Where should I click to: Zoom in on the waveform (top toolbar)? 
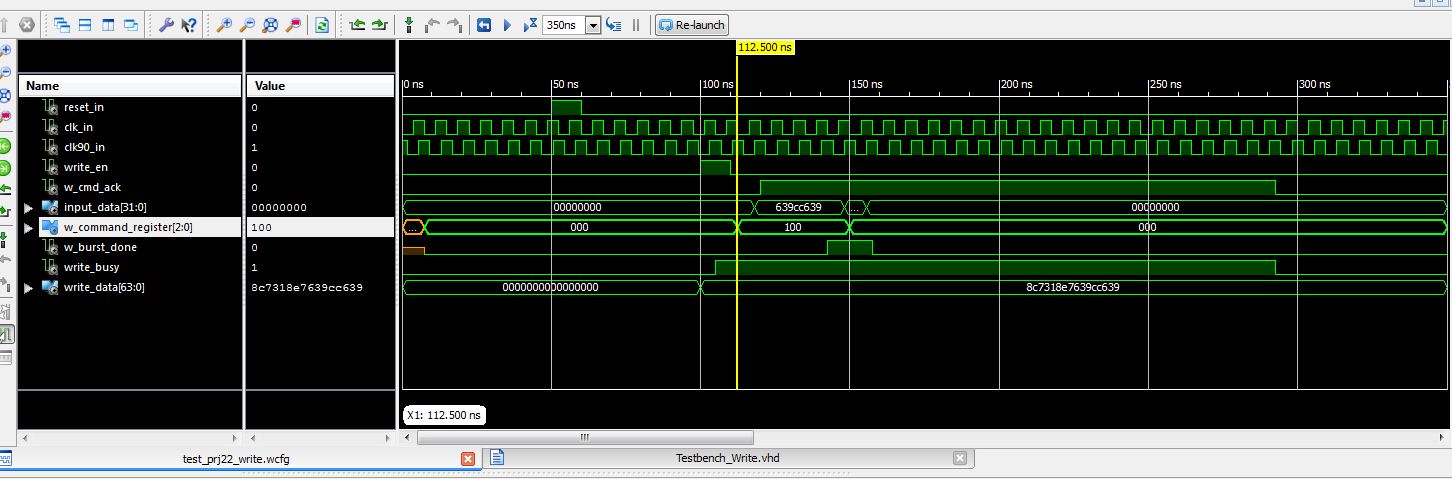[224, 24]
